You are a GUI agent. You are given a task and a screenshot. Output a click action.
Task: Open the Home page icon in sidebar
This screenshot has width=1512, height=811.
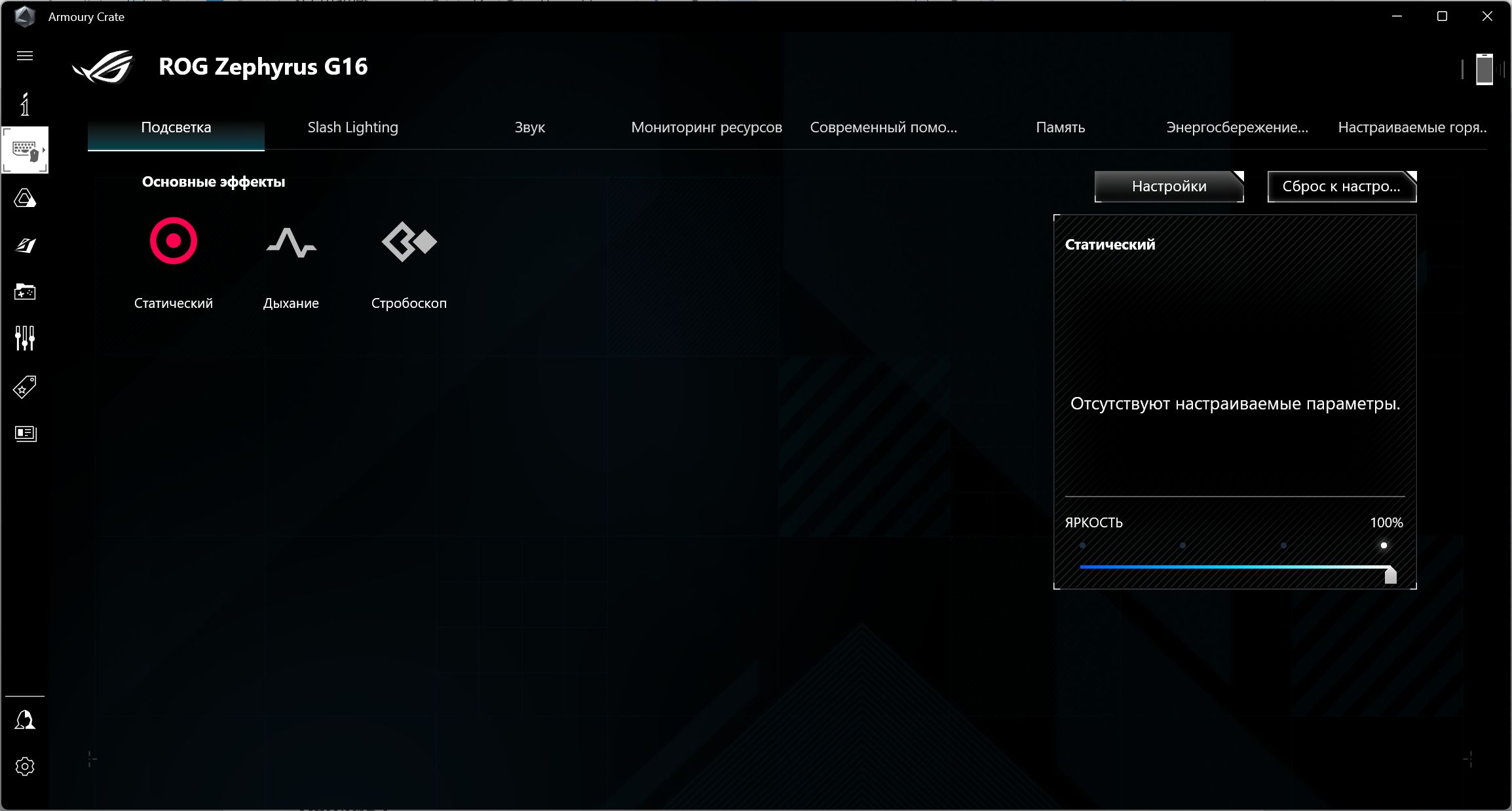point(25,104)
